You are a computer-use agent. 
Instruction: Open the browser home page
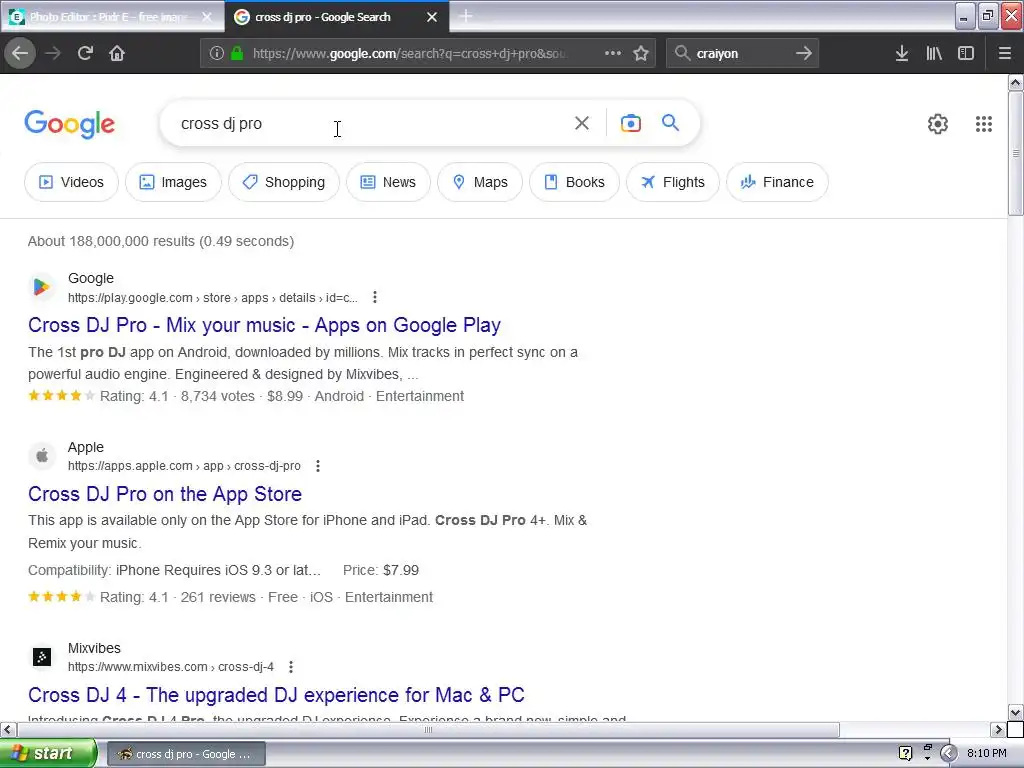point(117,53)
